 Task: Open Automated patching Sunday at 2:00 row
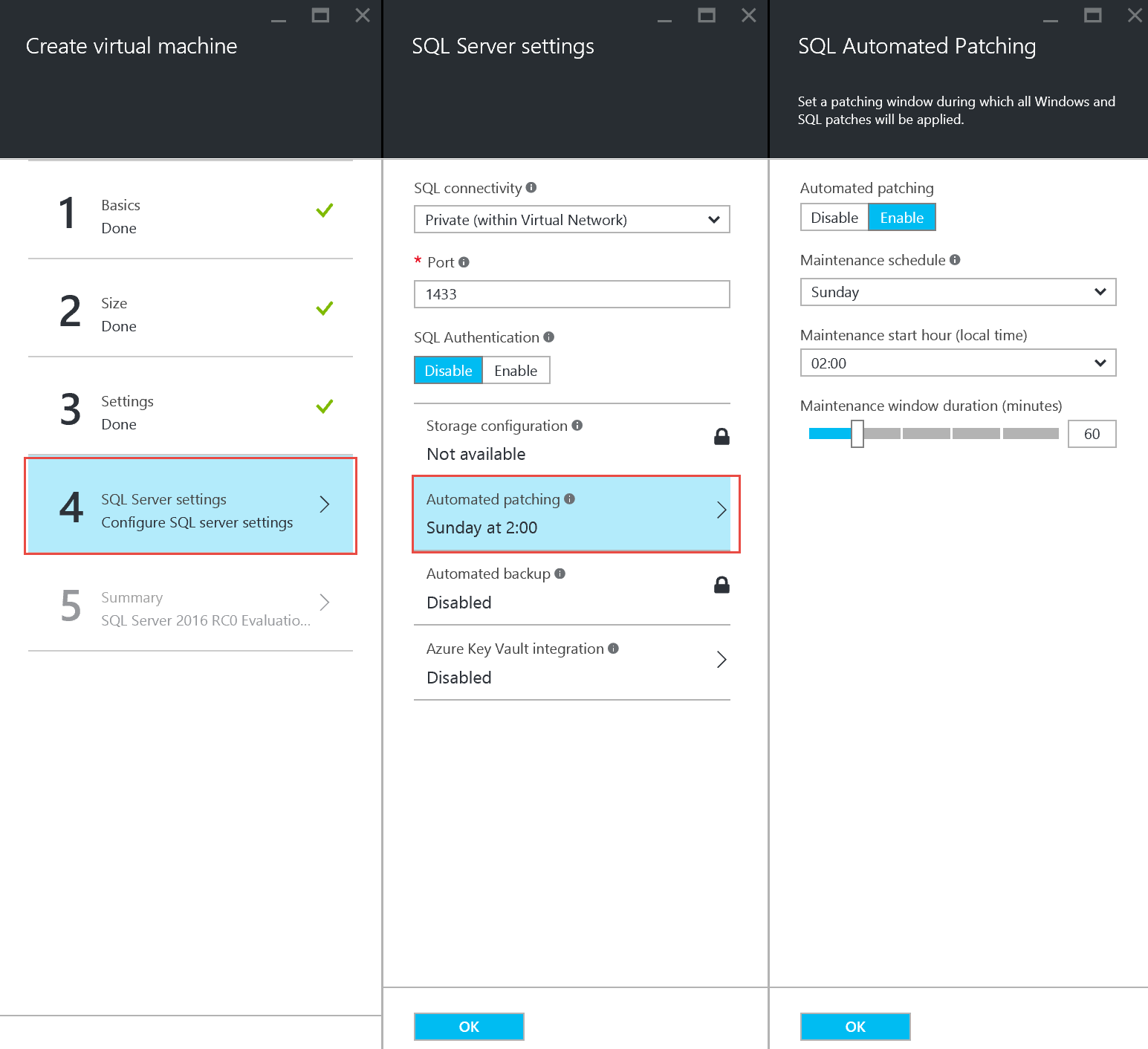tap(572, 513)
